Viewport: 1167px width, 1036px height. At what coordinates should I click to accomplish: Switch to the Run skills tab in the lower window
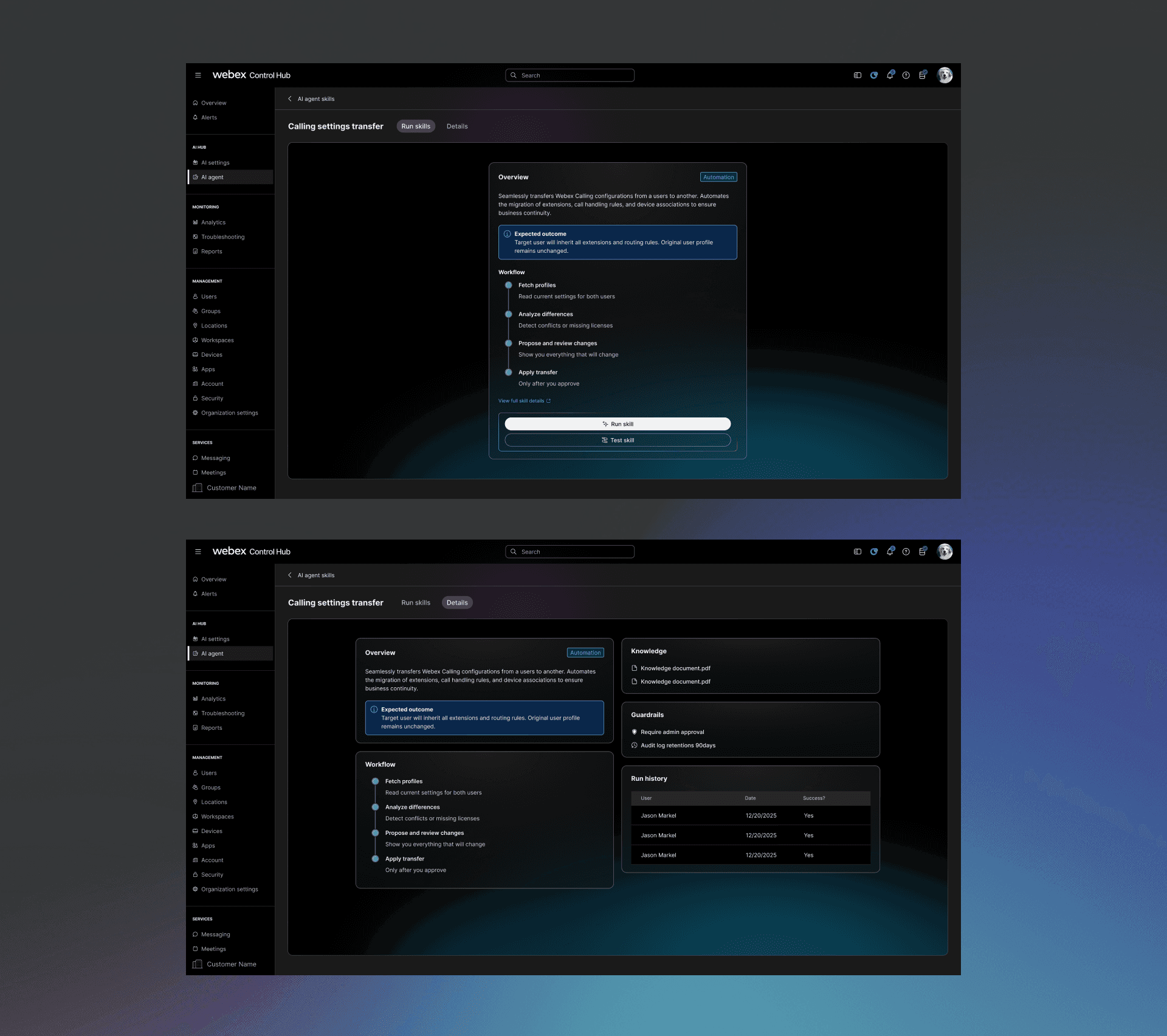coord(416,603)
